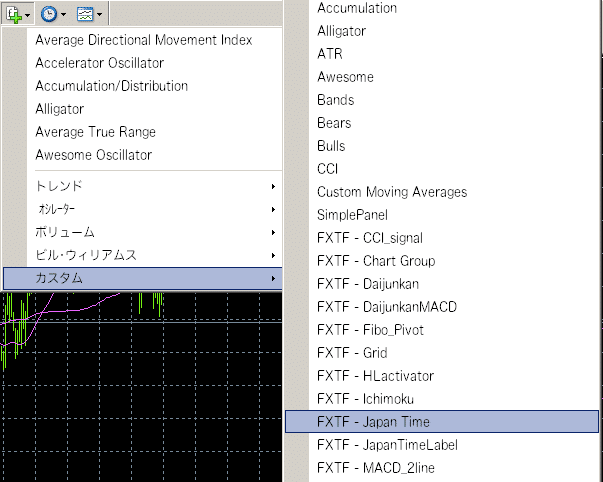Expand the オシレーター submenu
This screenshot has width=603, height=482.
coord(143,209)
